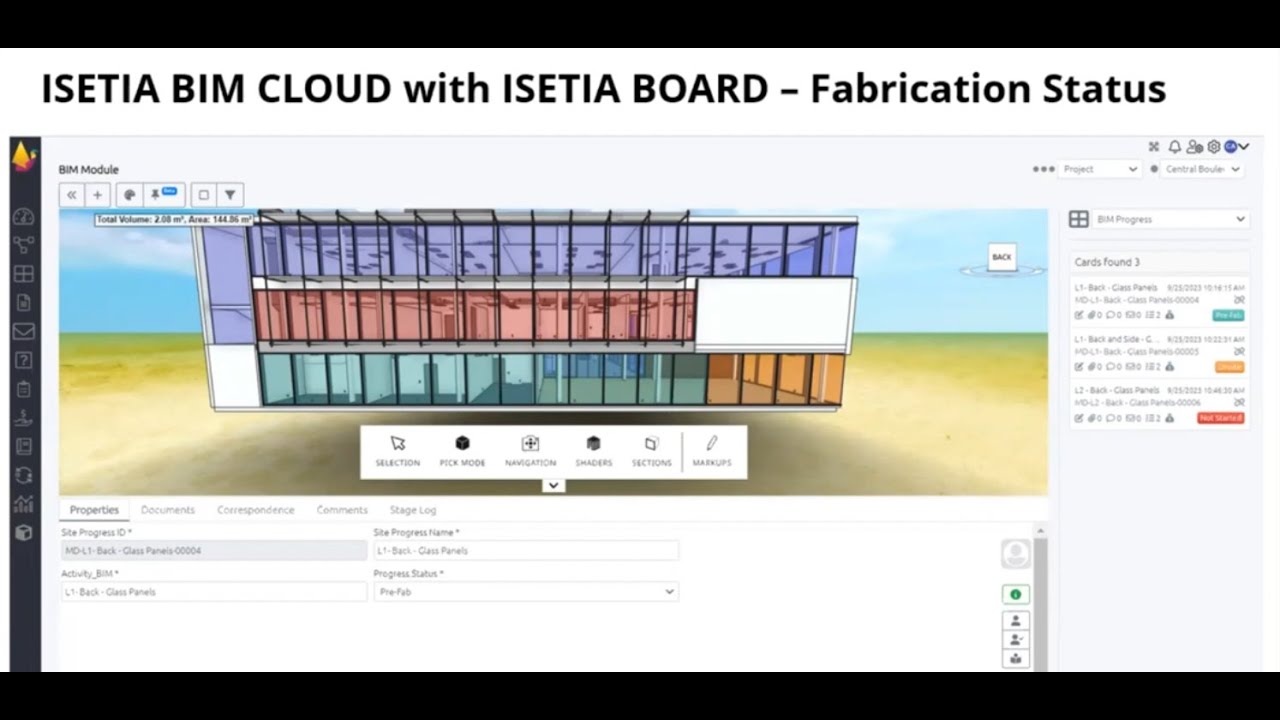Switch to the Stage Log tab
Viewport: 1280px width, 720px height.
[413, 510]
